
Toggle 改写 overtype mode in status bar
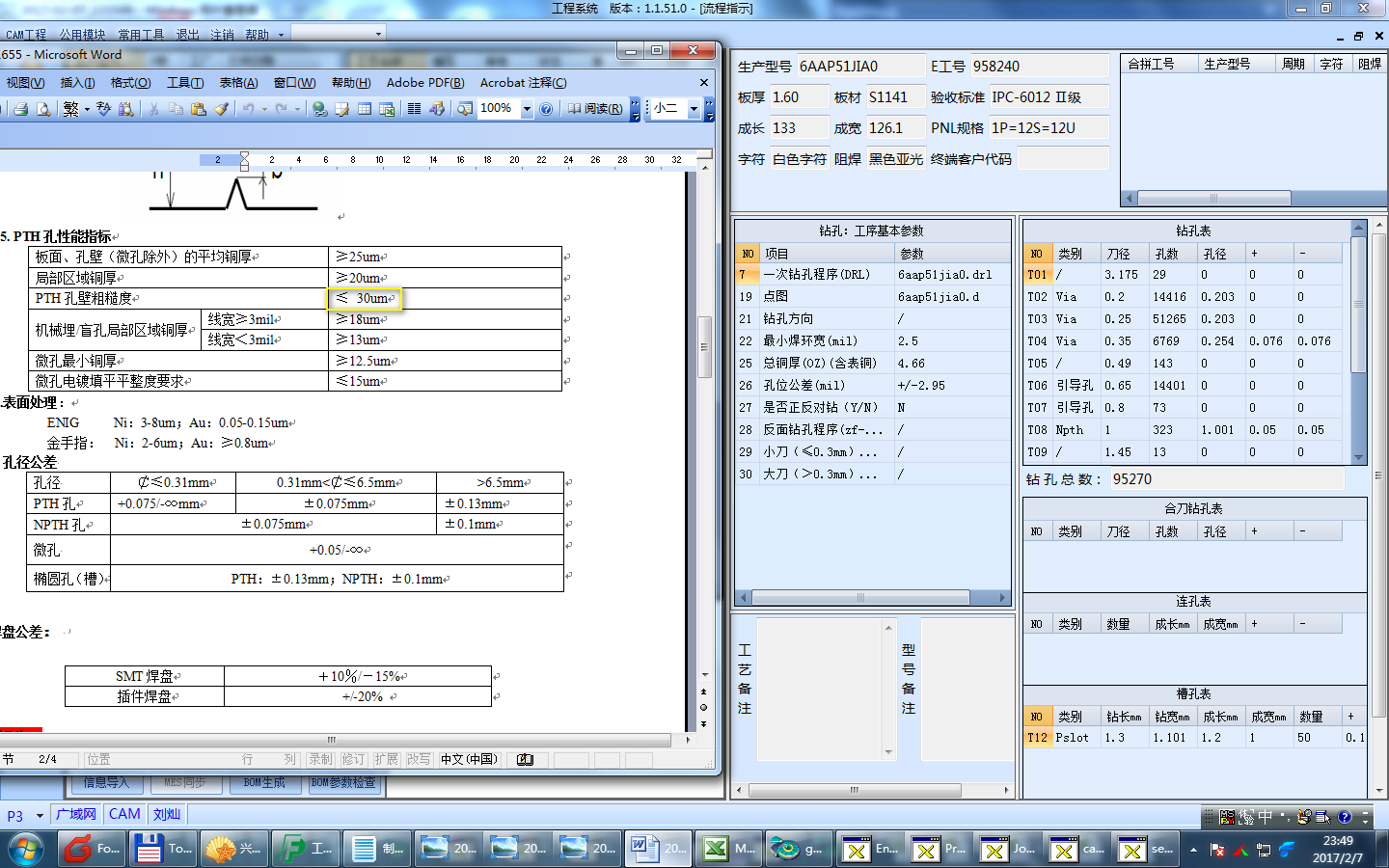coord(419,760)
